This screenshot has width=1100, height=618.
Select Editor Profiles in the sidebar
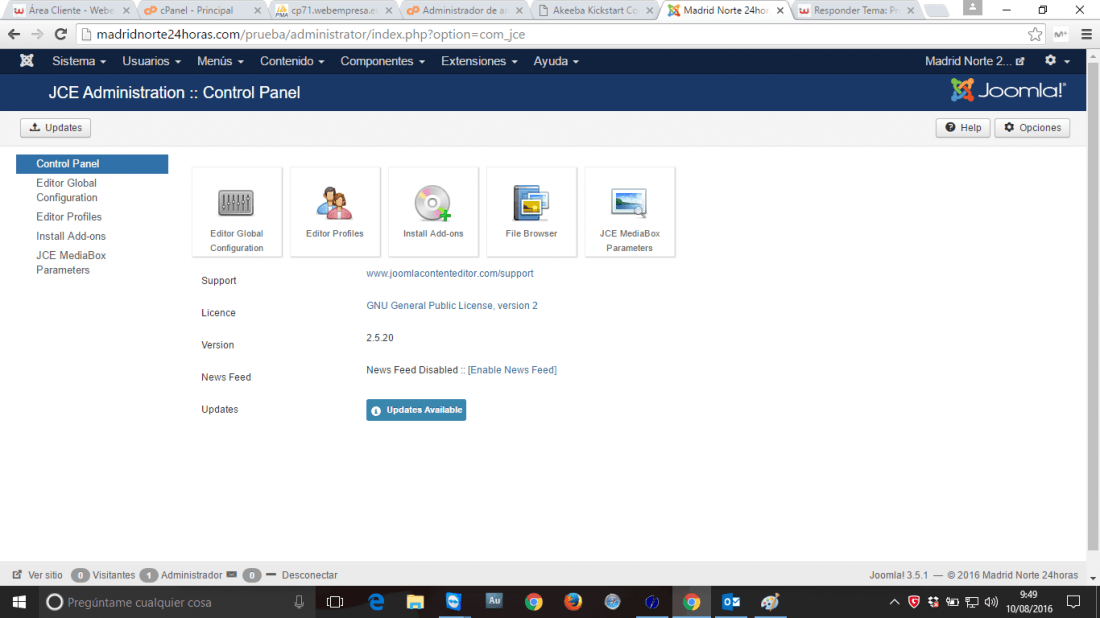69,217
